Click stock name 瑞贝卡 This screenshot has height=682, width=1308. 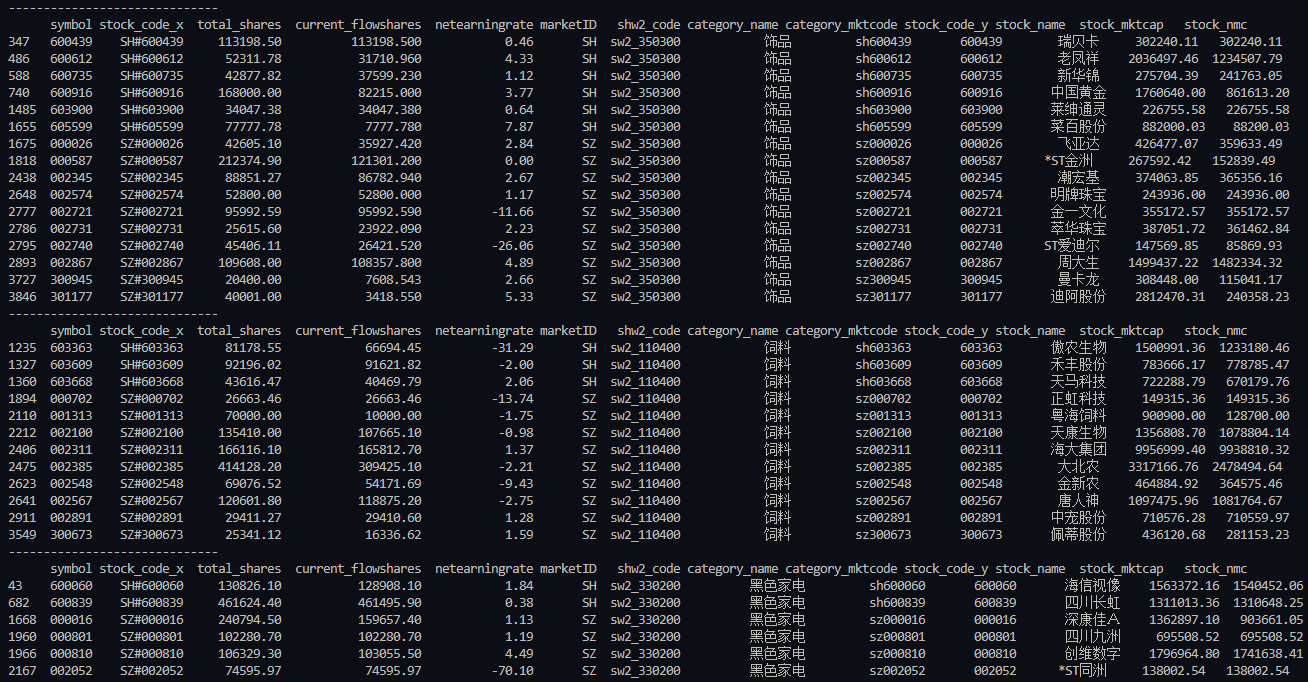[x=1078, y=42]
